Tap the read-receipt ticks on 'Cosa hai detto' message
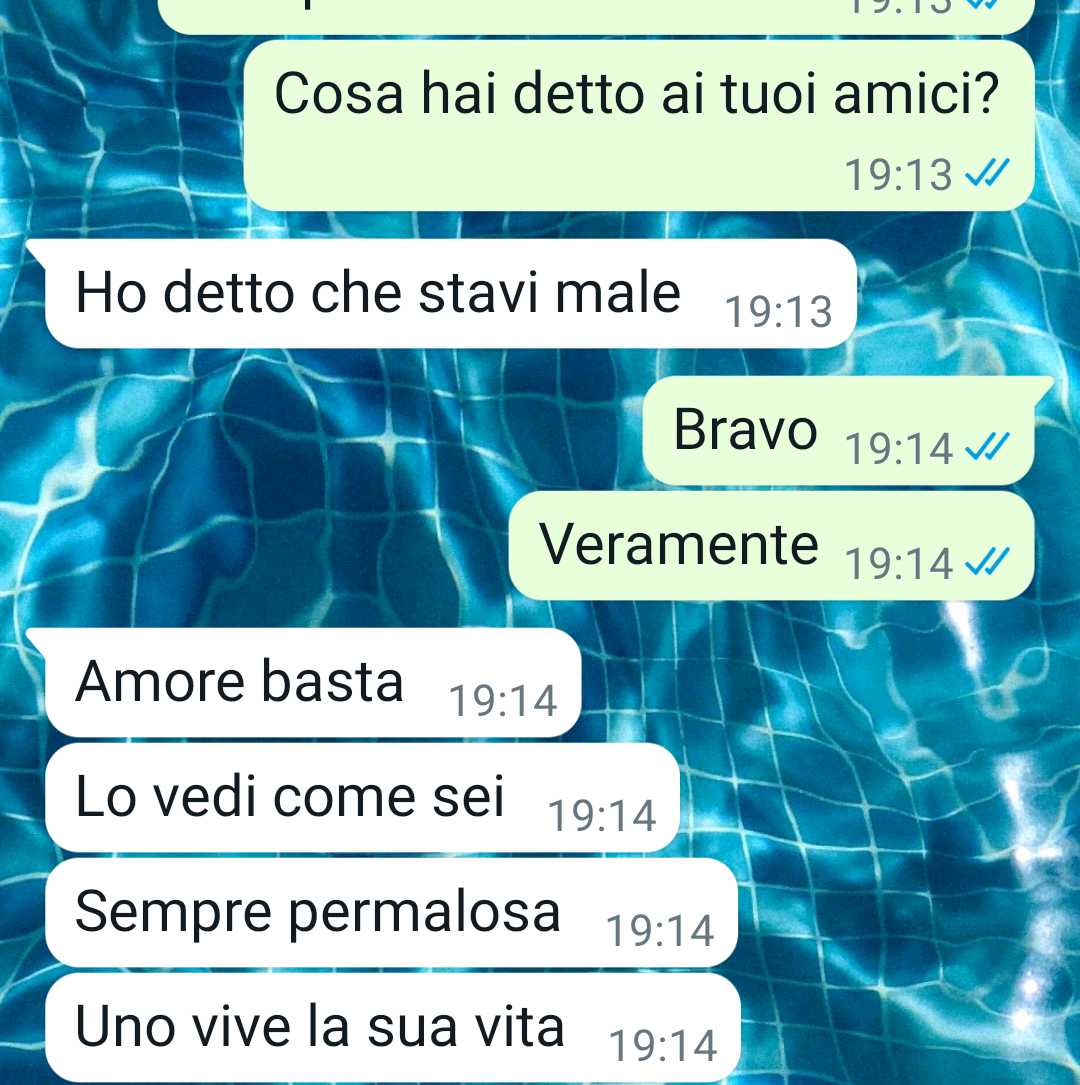 987,173
